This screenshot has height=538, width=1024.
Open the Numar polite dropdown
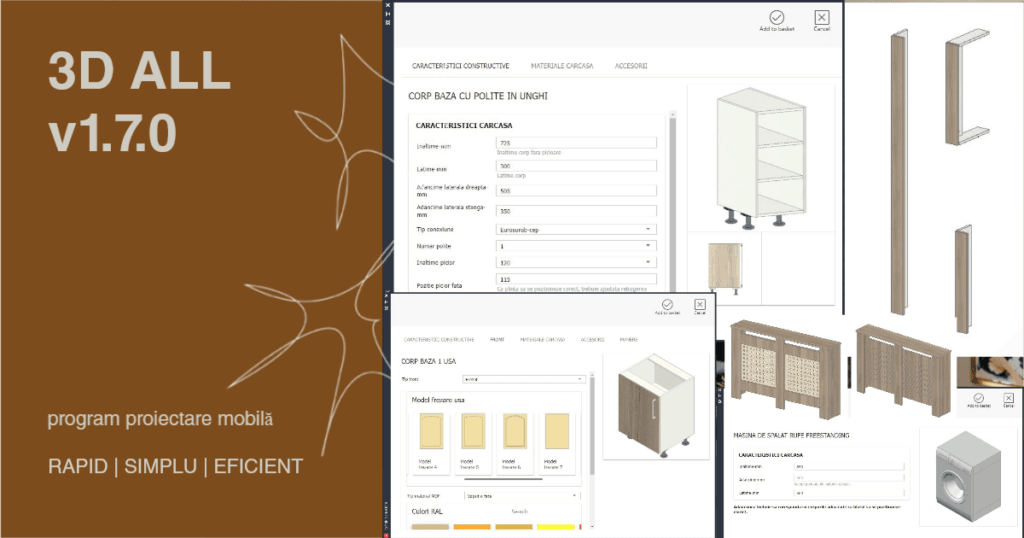pos(576,246)
